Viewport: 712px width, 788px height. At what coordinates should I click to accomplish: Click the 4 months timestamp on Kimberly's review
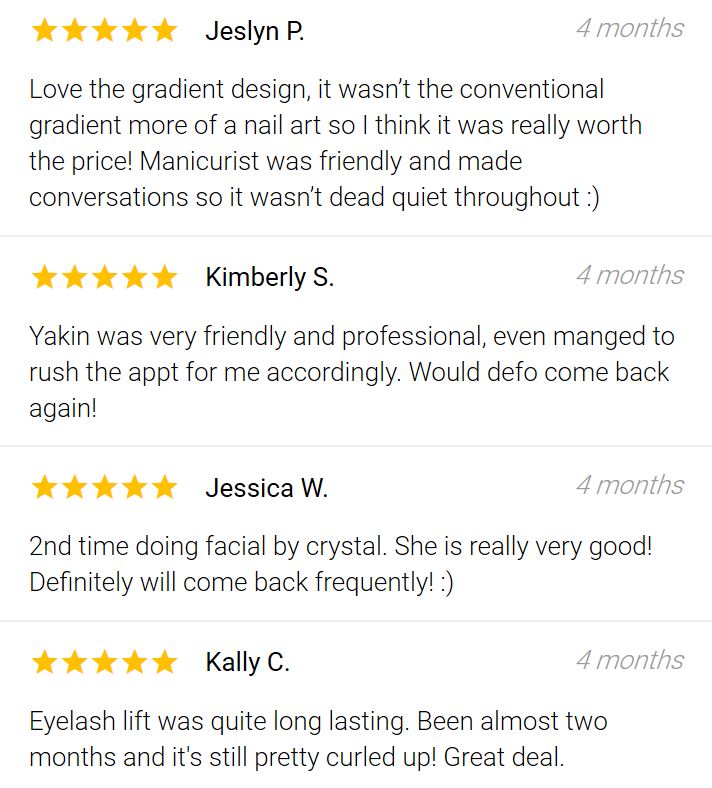coord(630,275)
